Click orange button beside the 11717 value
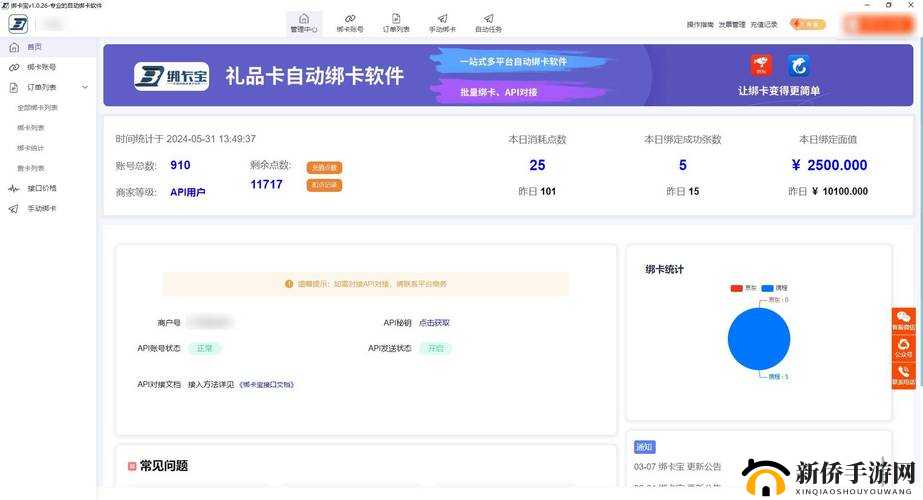 pyautogui.click(x=324, y=185)
